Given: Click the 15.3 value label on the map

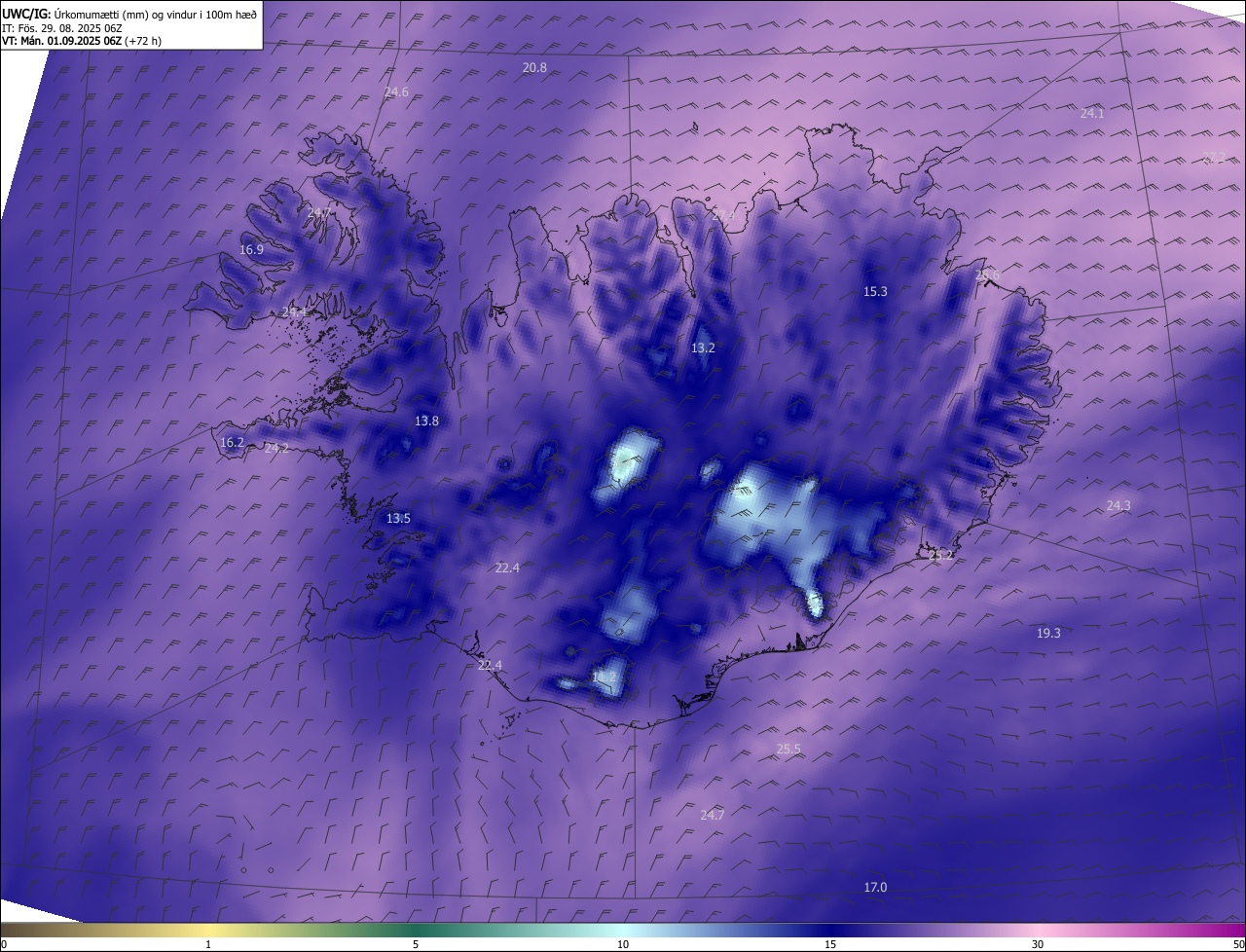Looking at the screenshot, I should (x=875, y=292).
